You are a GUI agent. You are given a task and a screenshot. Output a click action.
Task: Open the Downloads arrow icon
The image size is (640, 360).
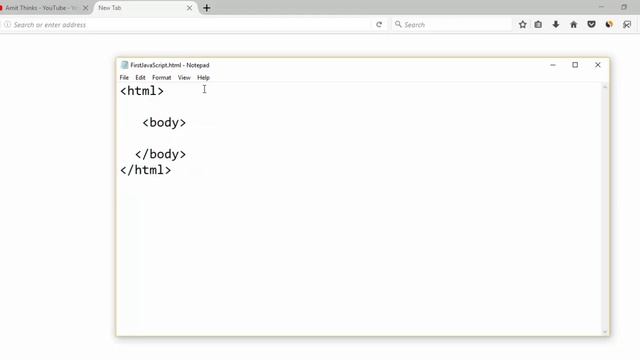coord(556,24)
